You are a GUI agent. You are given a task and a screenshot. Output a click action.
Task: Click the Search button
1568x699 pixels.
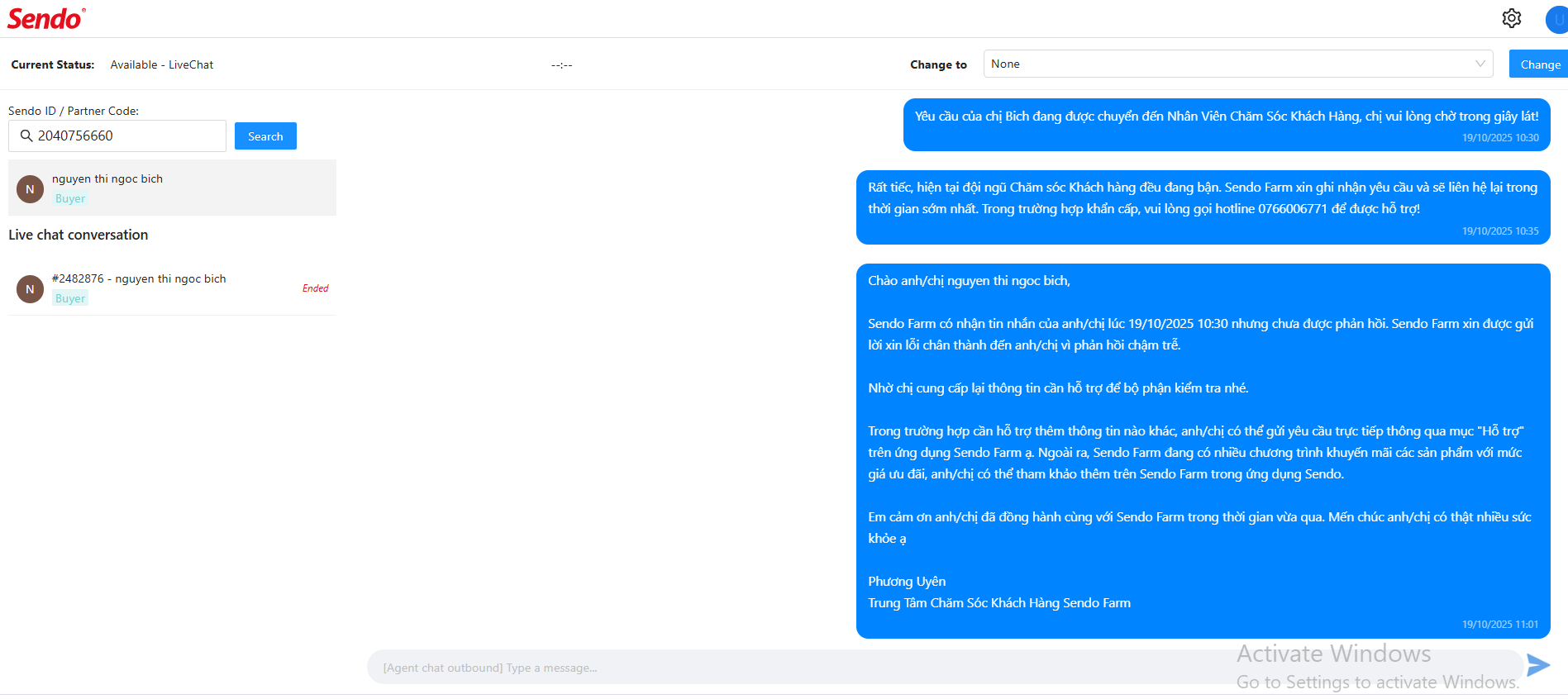point(265,136)
